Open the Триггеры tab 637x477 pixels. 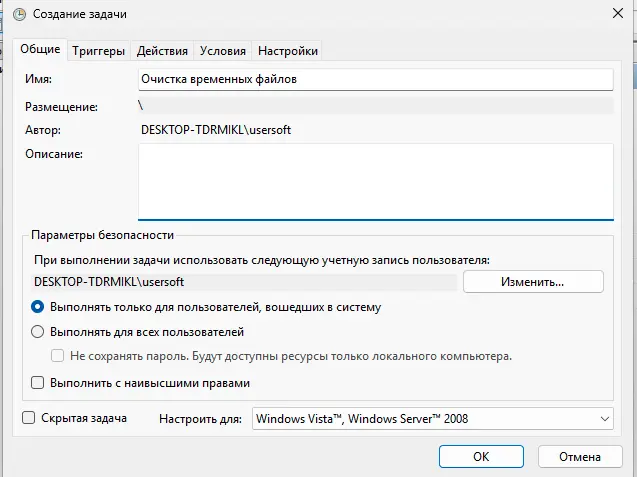99,51
